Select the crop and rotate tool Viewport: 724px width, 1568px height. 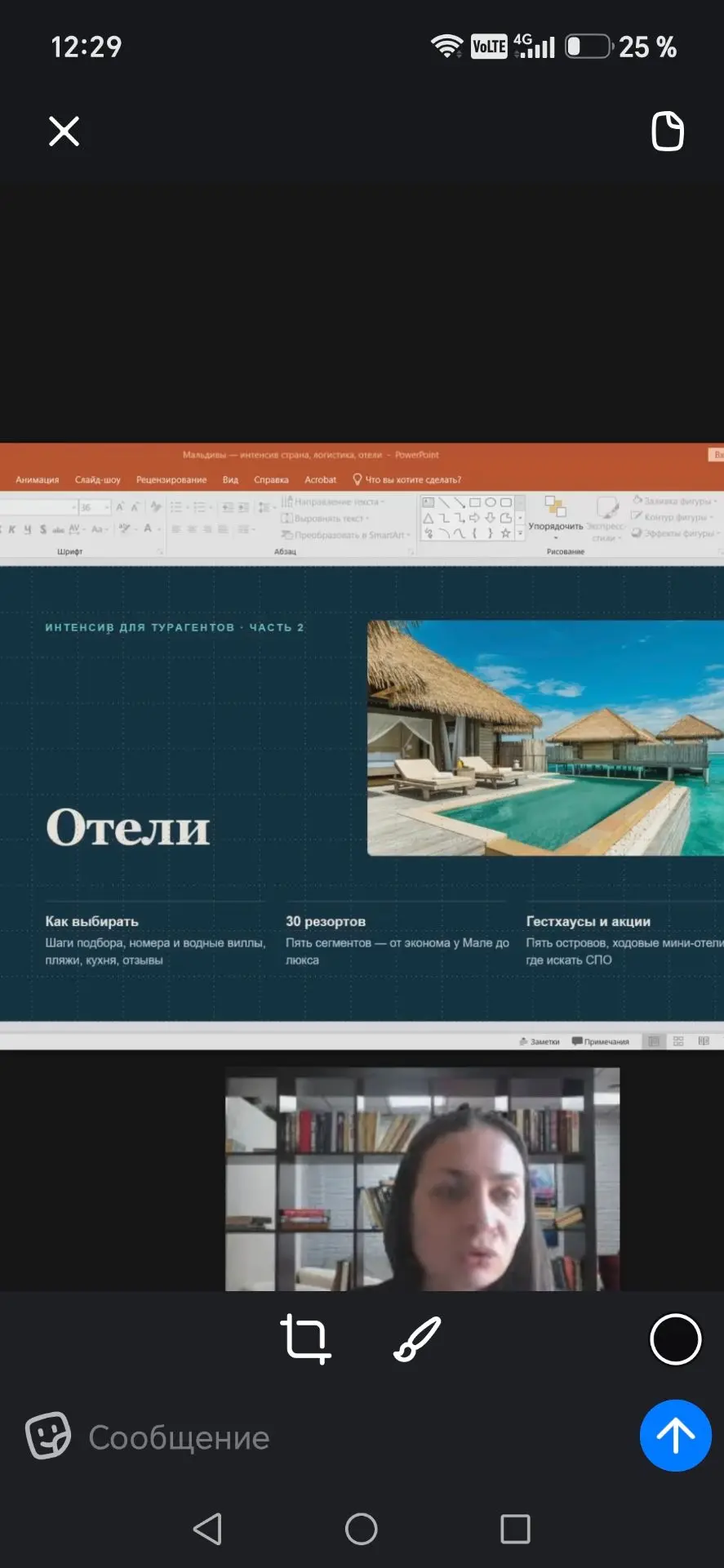click(305, 1339)
